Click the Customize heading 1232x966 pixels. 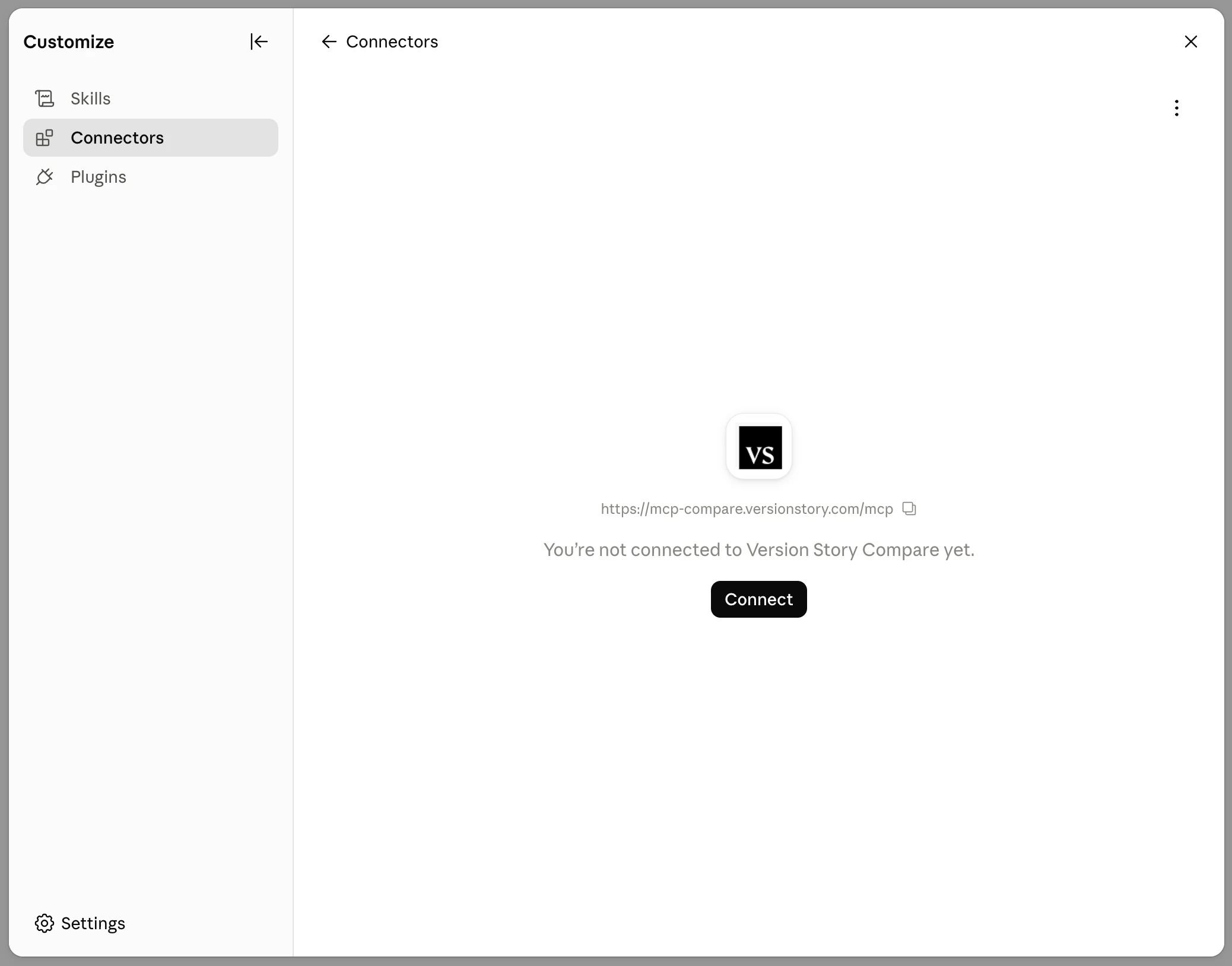coord(69,42)
